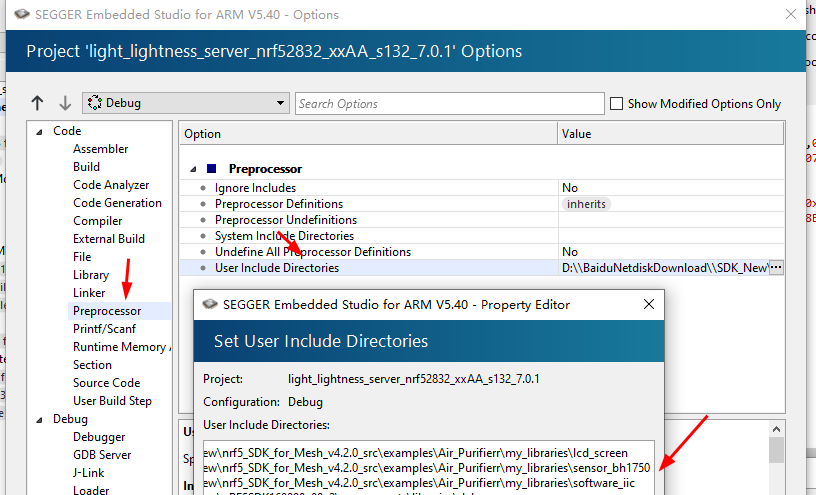
Task: Click the Ignore Includes value No
Action: coord(570,188)
